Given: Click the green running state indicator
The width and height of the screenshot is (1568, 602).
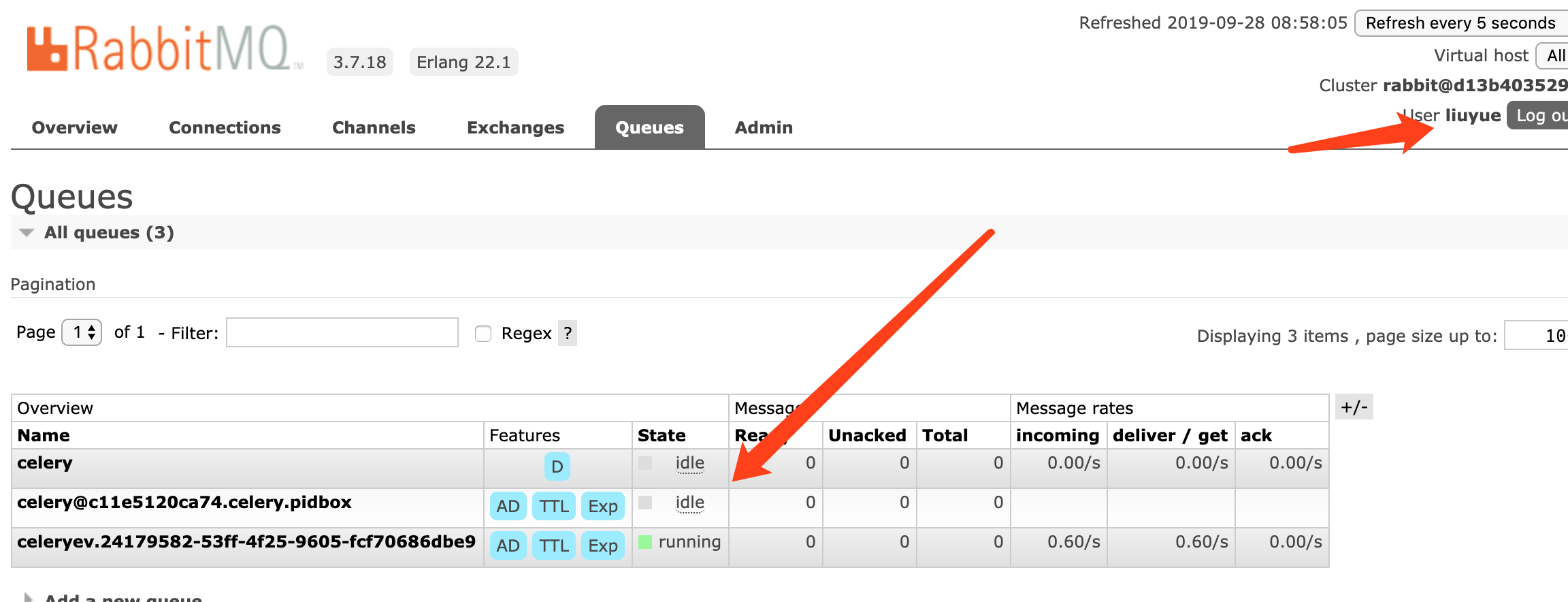Looking at the screenshot, I should coord(645,542).
